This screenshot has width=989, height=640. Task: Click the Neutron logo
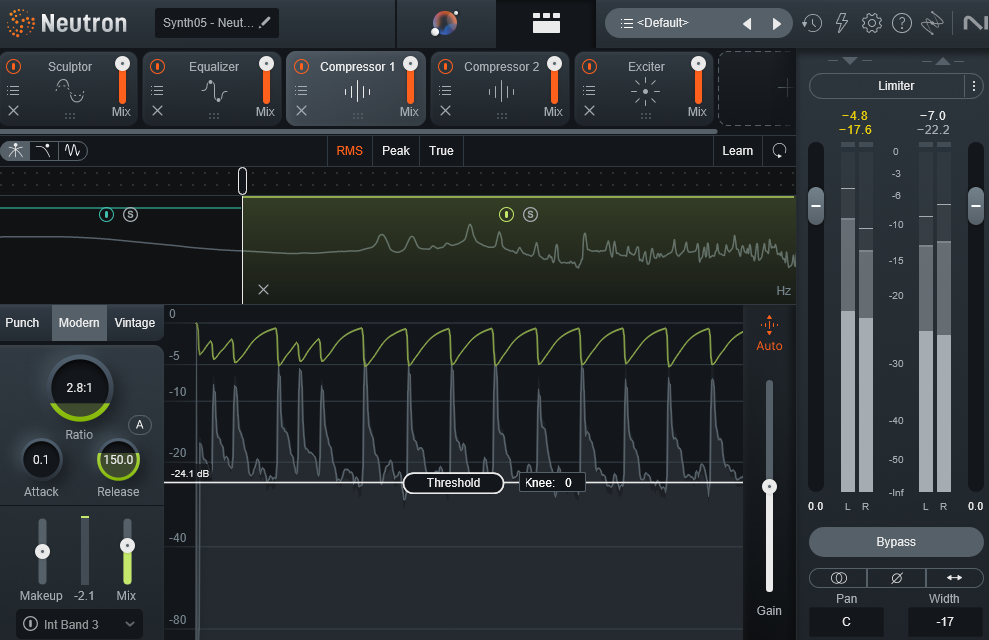point(66,23)
